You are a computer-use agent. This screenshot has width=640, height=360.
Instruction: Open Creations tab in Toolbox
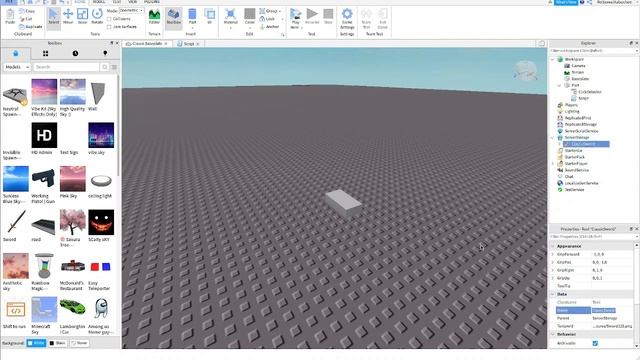105,53
